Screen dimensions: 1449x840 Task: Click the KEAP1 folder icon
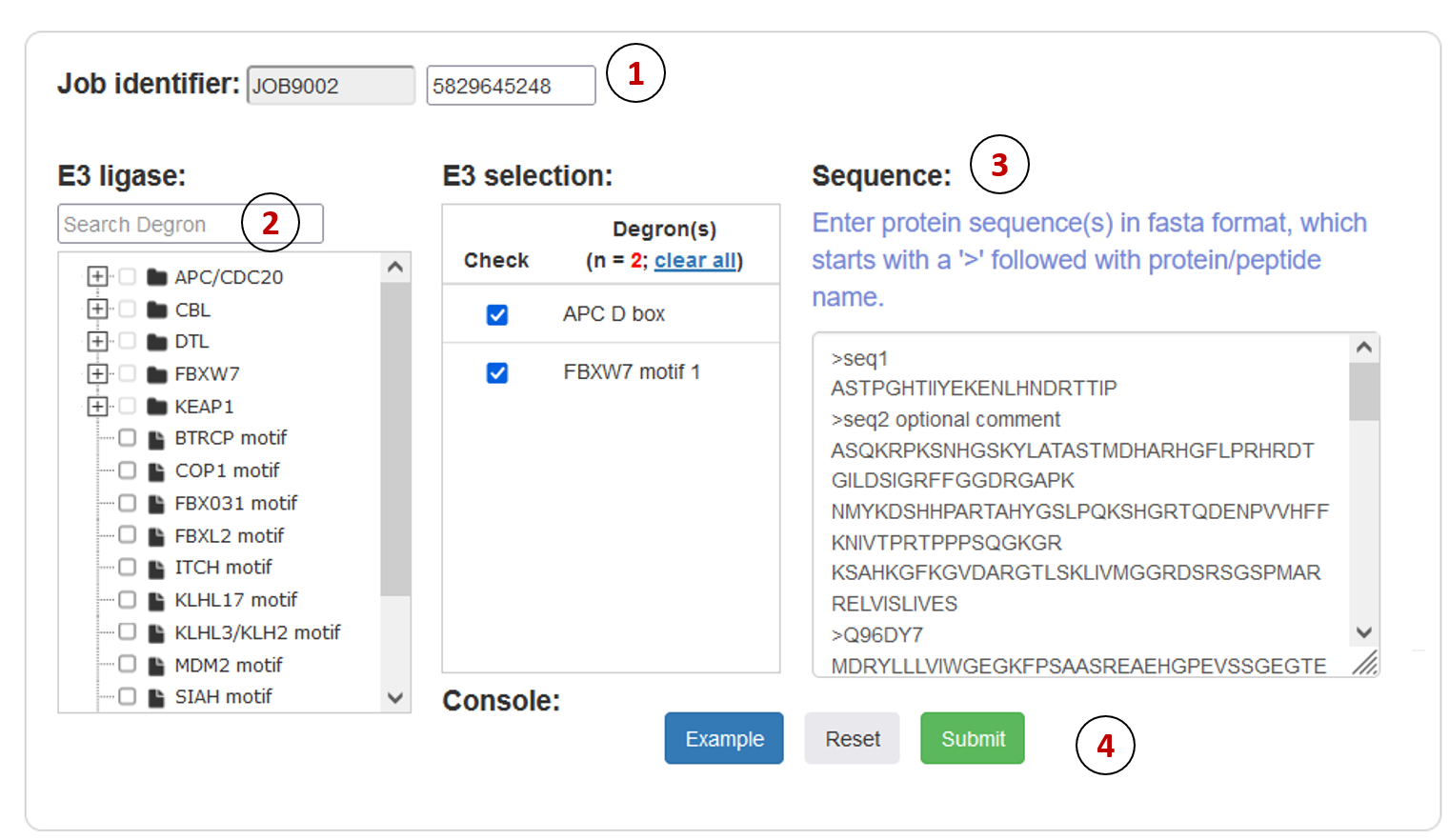157,407
